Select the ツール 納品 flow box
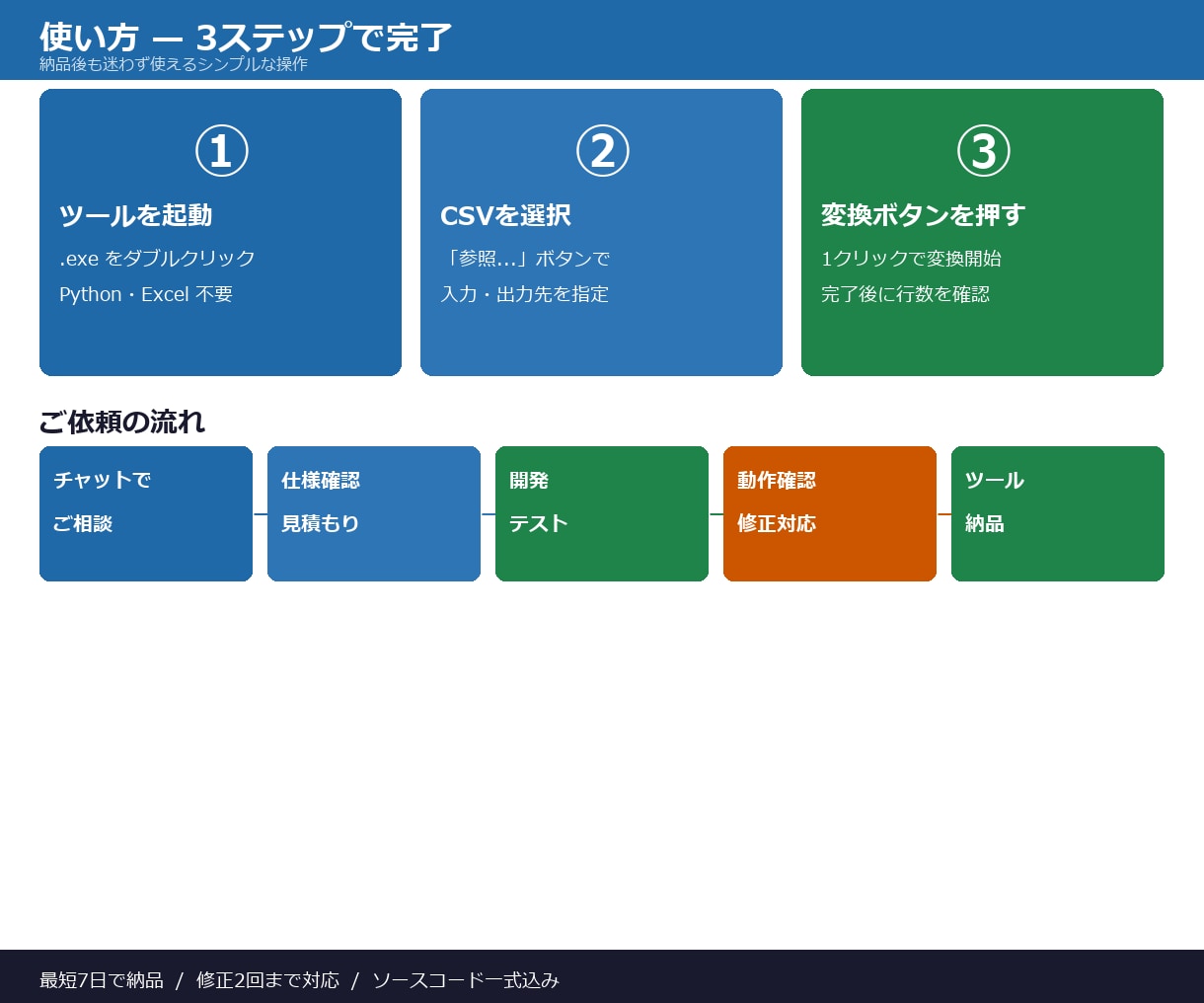This screenshot has height=1003, width=1204. tap(1058, 513)
